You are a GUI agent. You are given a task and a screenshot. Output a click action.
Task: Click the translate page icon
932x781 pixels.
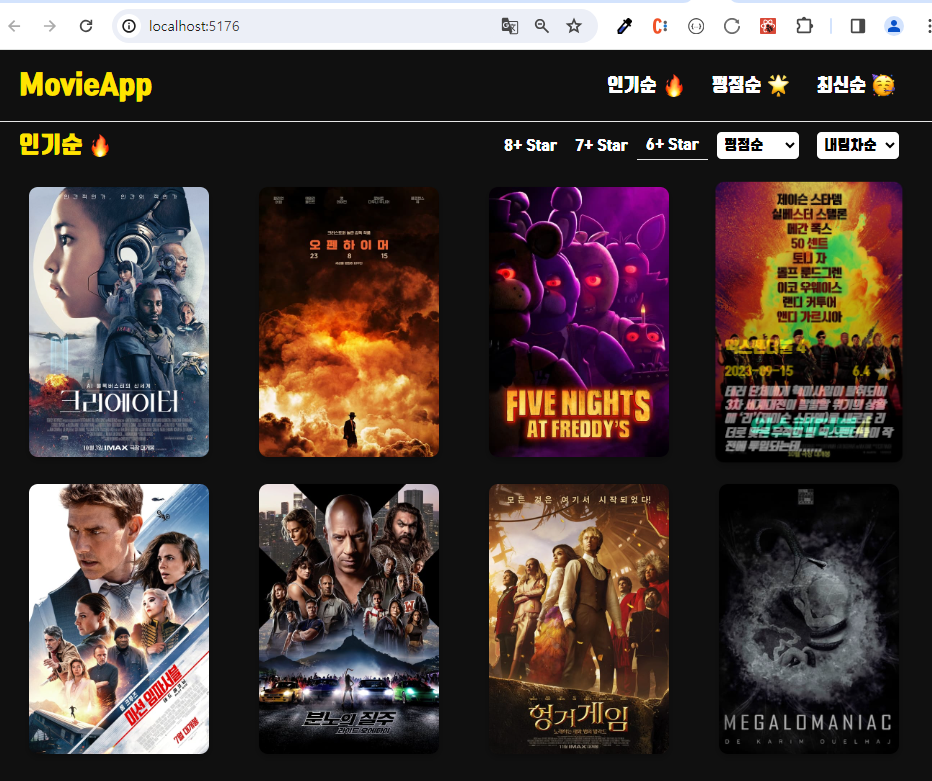(509, 26)
